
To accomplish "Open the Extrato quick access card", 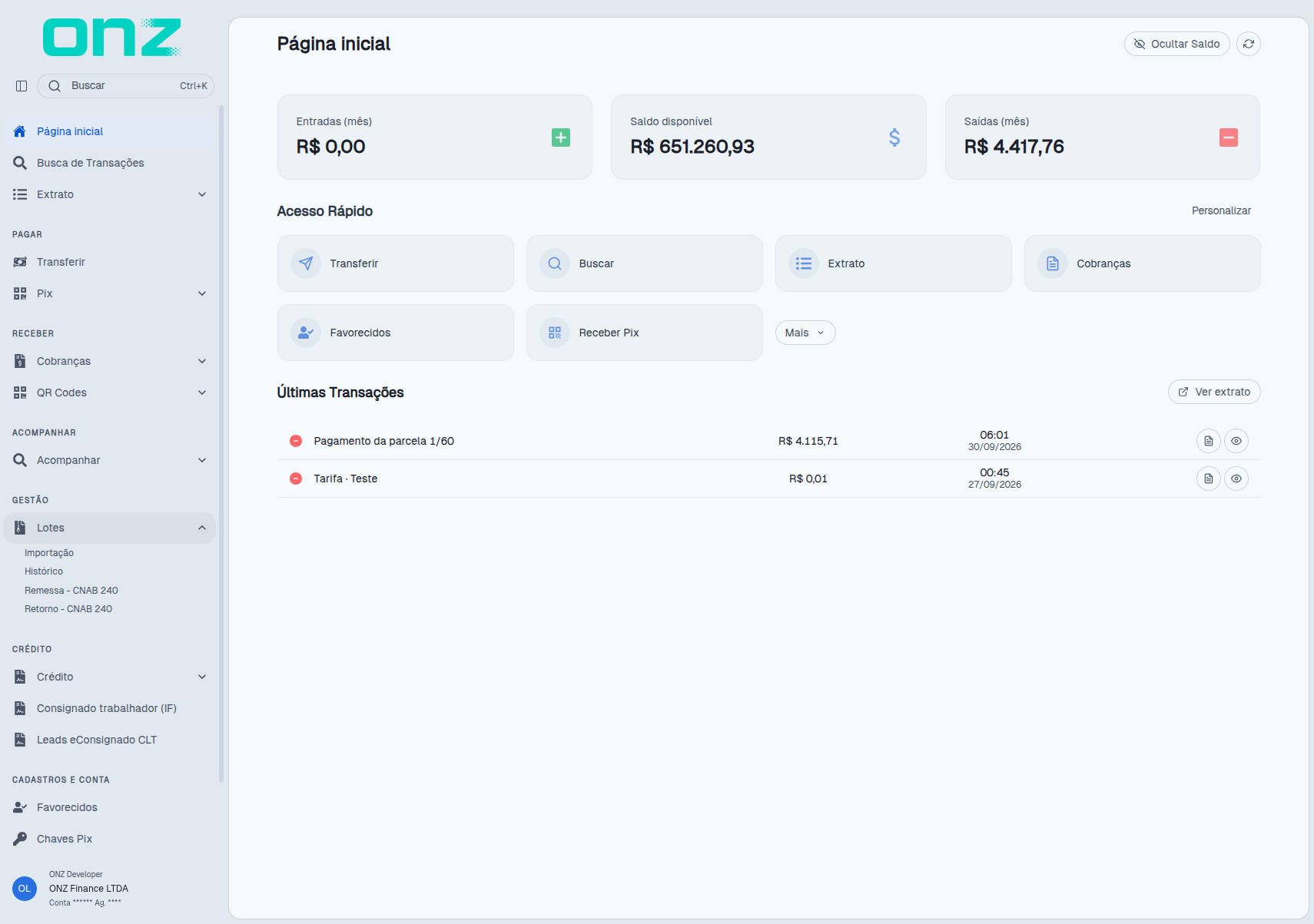I will click(894, 263).
